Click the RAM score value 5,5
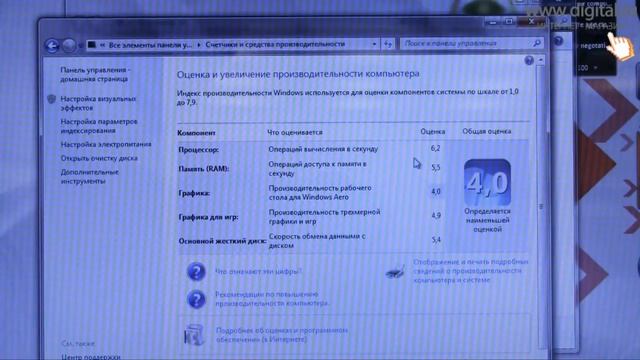640x360 pixels. coord(436,168)
